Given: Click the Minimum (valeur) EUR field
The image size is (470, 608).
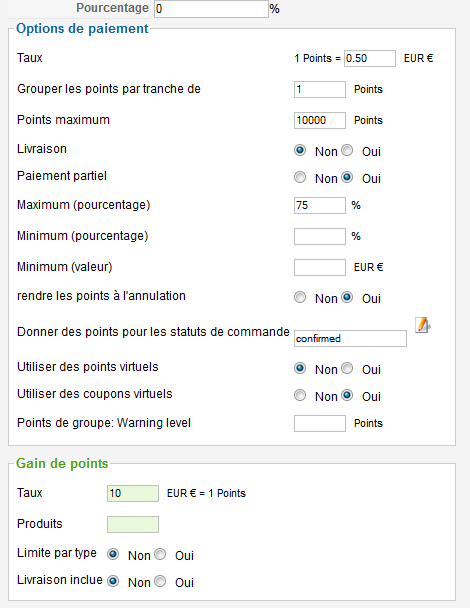Looking at the screenshot, I should tap(320, 267).
